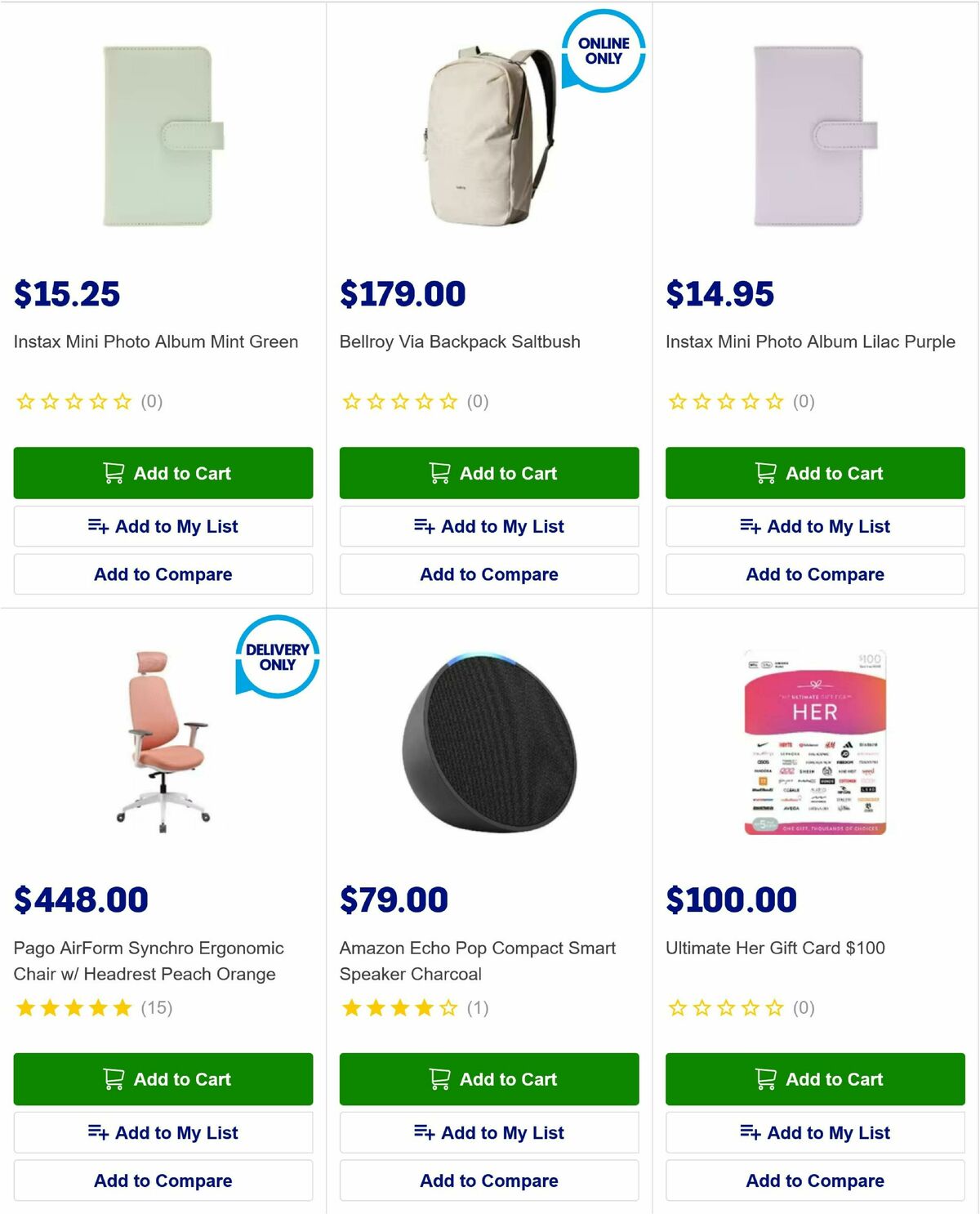Select the product title Ultimate Her Gift Card $100
Image resolution: width=980 pixels, height=1214 pixels.
[774, 948]
